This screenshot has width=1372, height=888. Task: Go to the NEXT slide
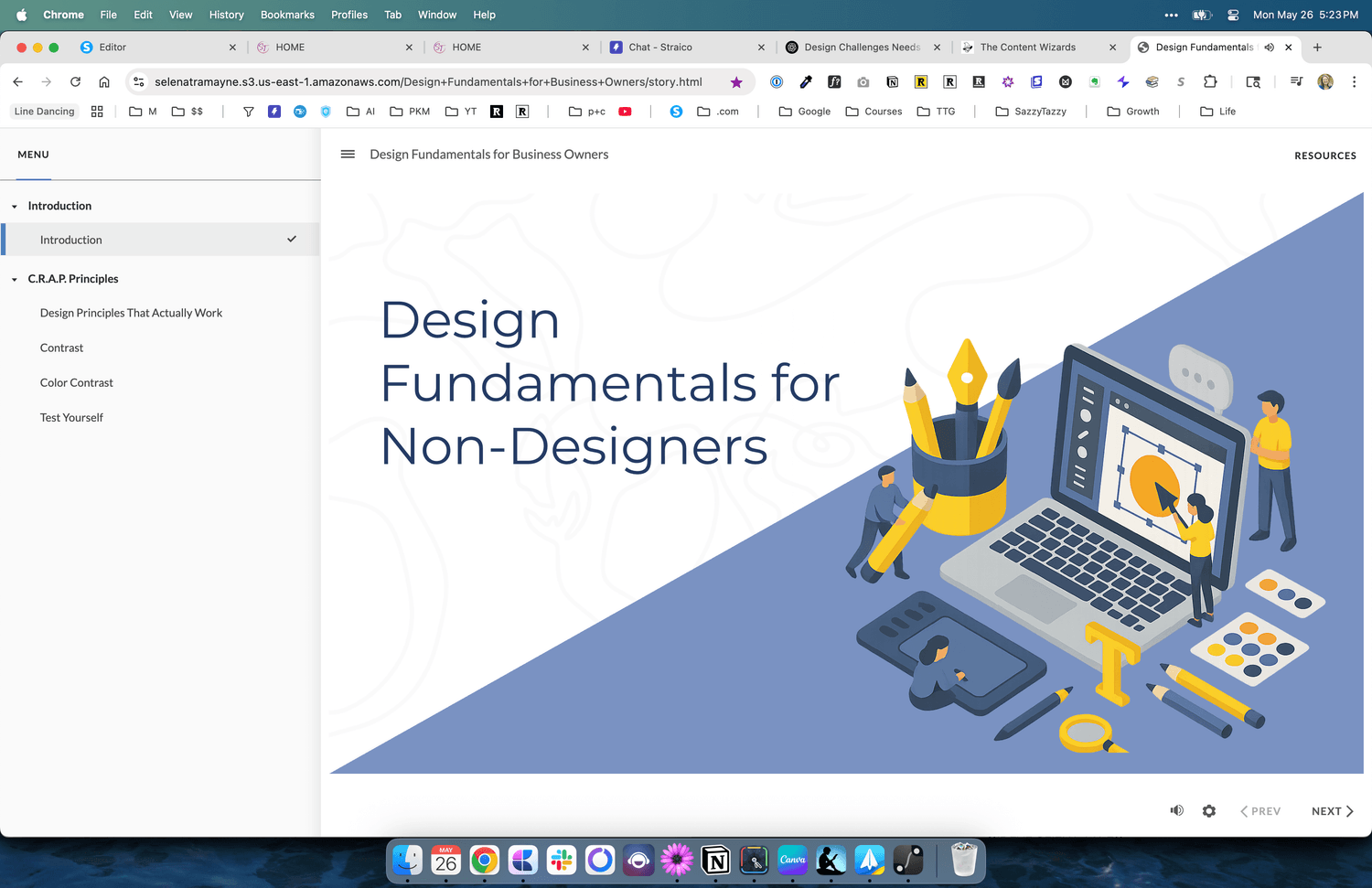[x=1332, y=811]
